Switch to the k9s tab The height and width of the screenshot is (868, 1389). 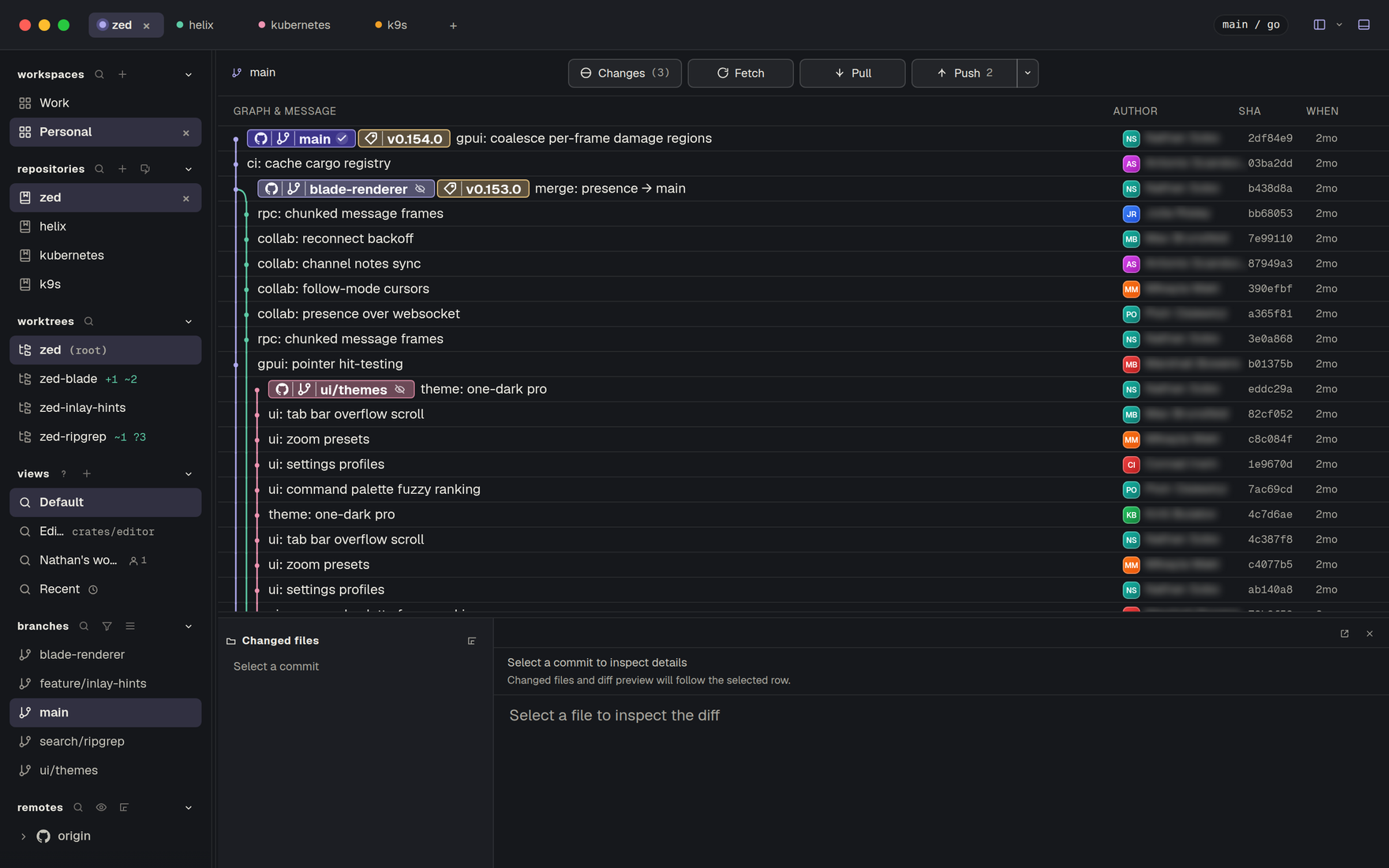391,25
